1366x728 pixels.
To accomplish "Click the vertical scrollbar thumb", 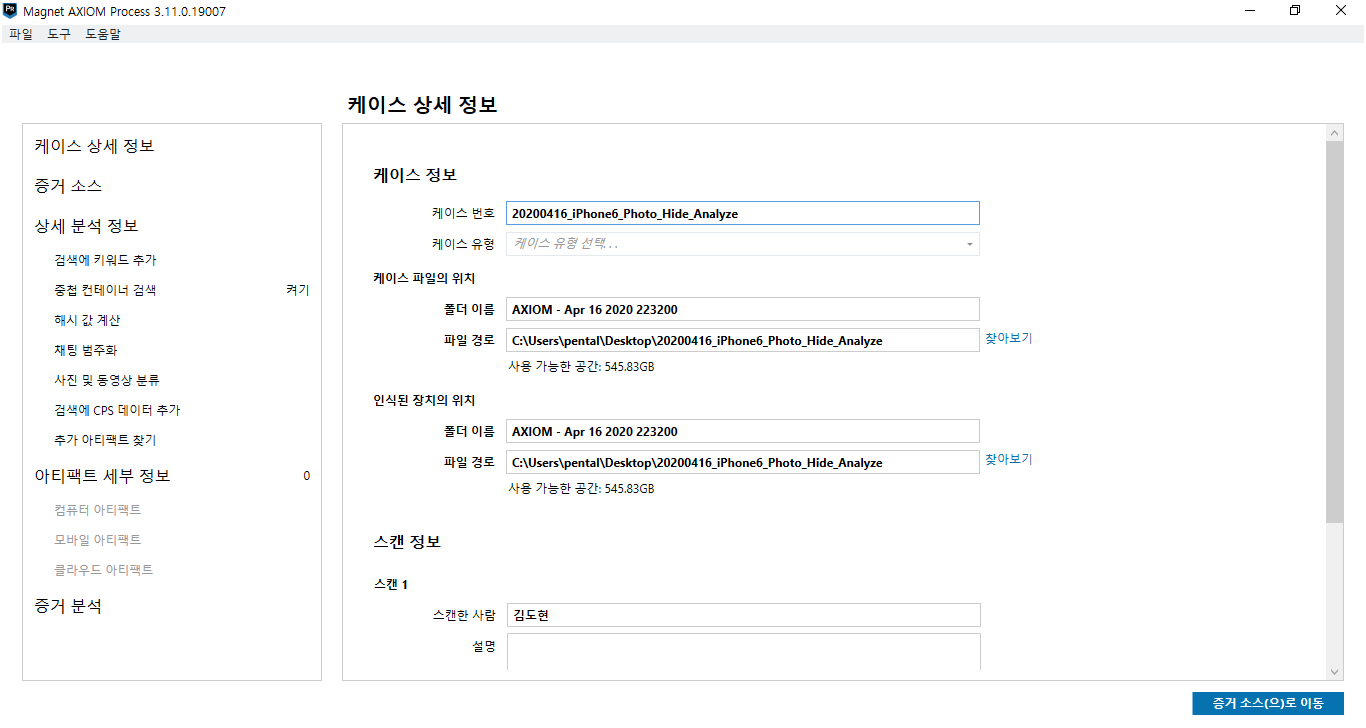I will (1335, 332).
